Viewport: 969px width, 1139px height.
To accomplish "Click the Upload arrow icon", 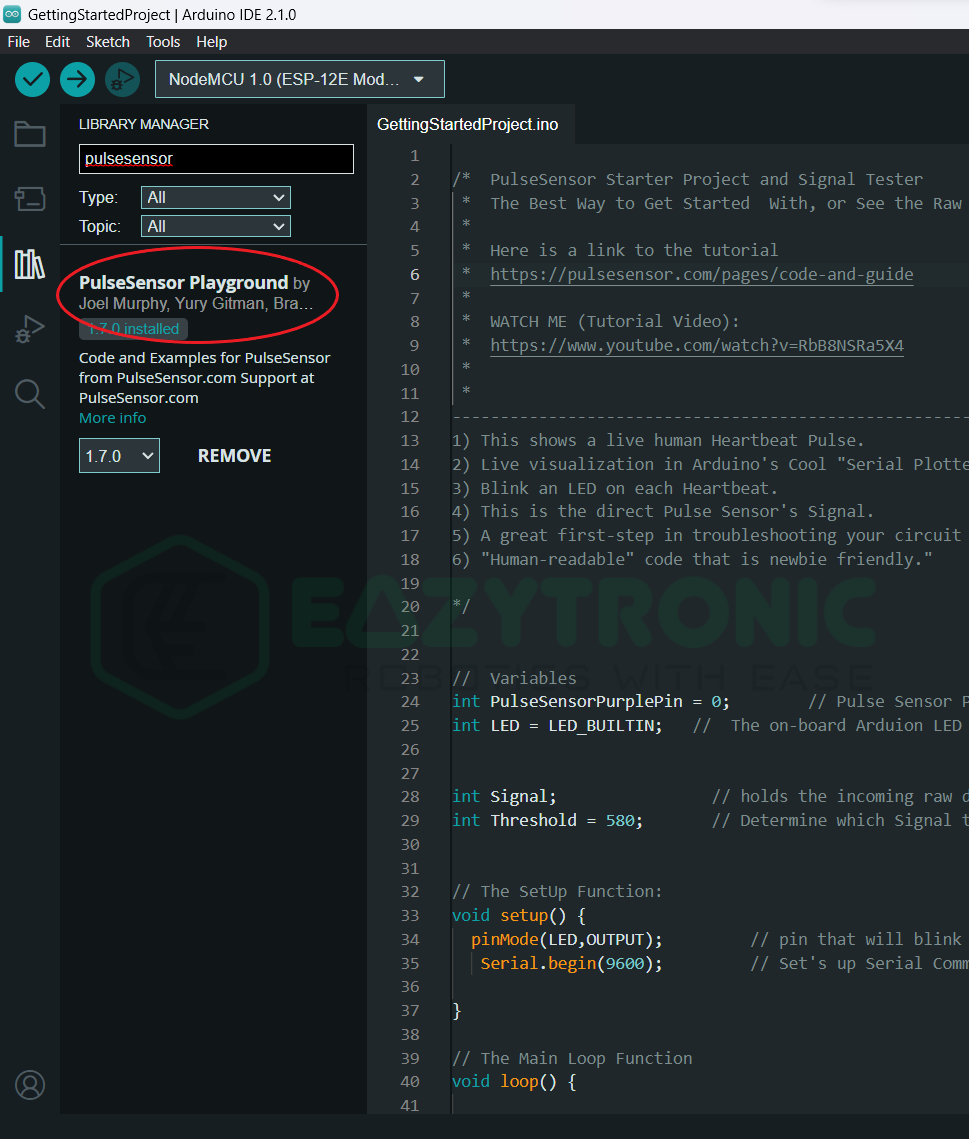I will coord(77,79).
